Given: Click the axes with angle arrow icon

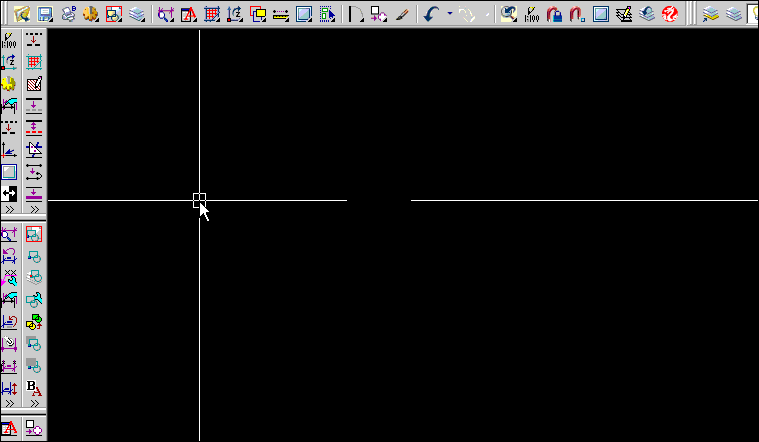Looking at the screenshot, I should pyautogui.click(x=9, y=150).
